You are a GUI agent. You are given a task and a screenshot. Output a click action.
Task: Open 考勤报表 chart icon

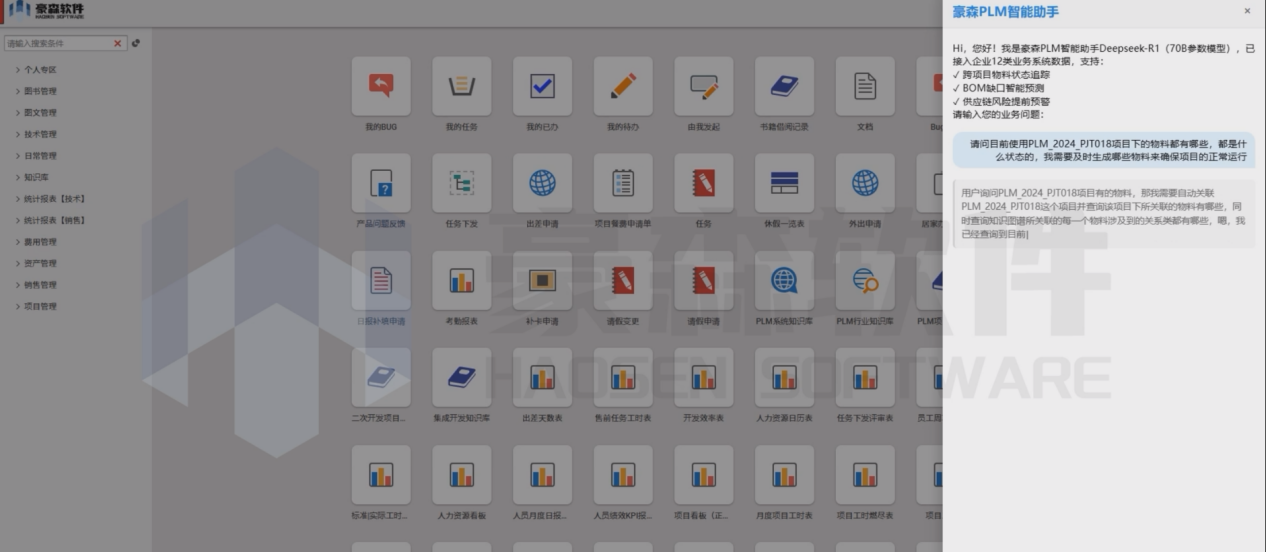(x=462, y=280)
